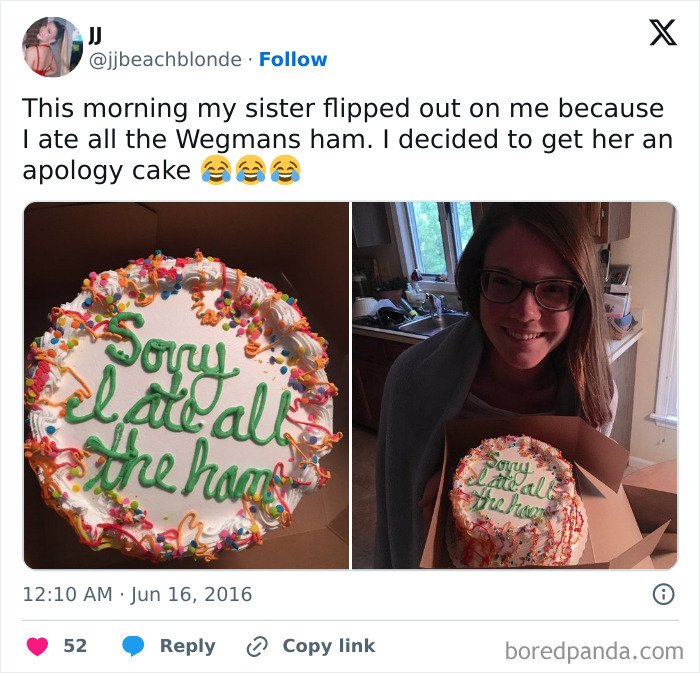This screenshot has width=700, height=673.
Task: Open the tweet info circle icon
Action: [x=663, y=594]
